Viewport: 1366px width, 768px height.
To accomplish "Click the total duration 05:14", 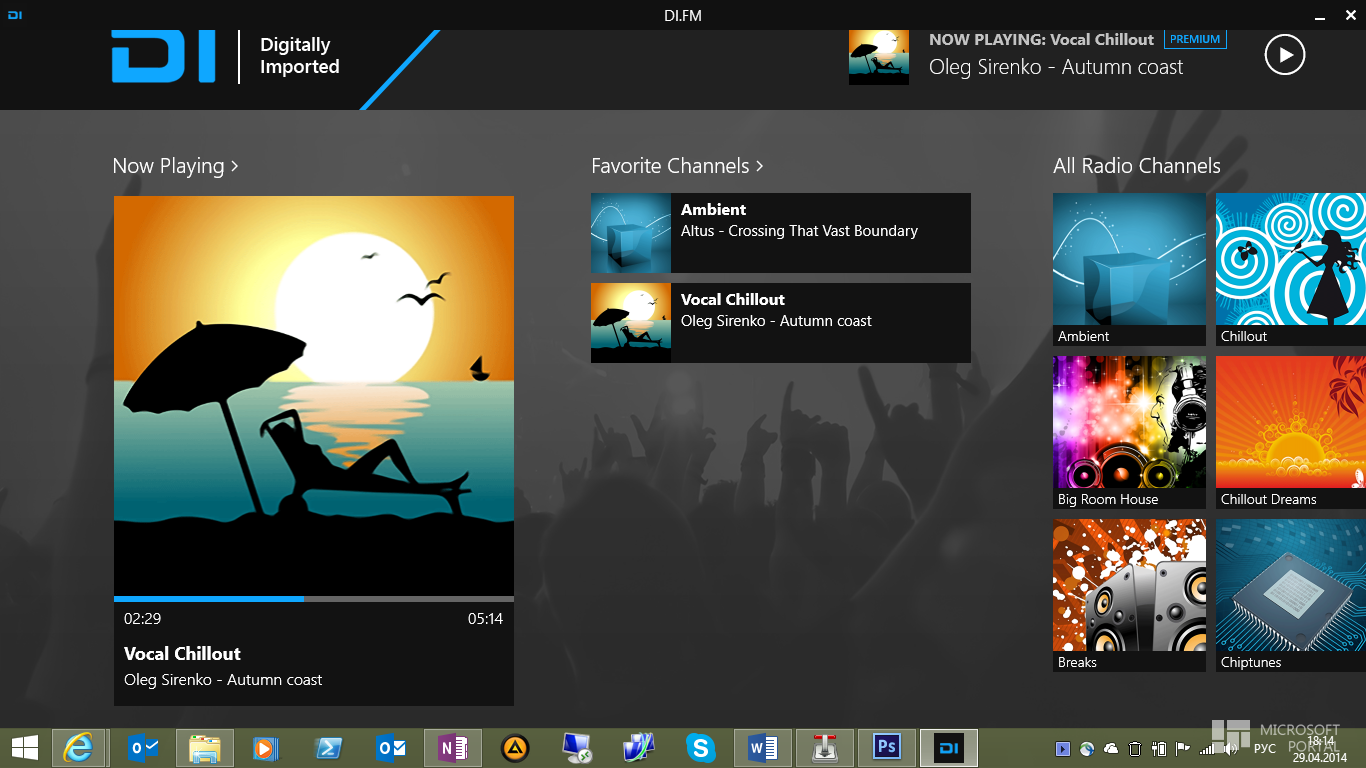I will click(x=485, y=619).
